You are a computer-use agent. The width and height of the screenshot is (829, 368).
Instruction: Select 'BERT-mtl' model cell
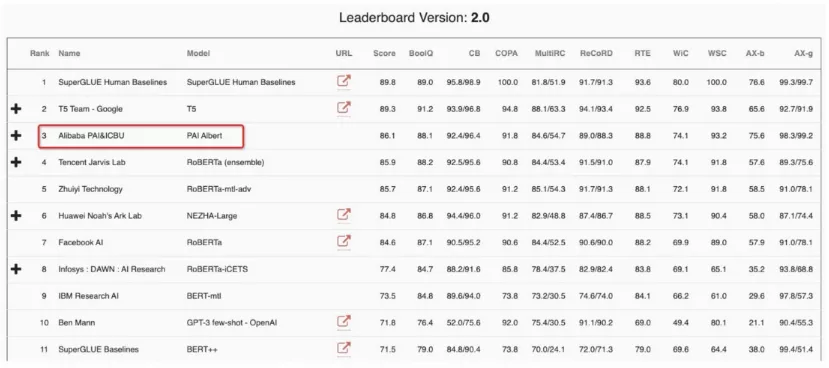[204, 296]
